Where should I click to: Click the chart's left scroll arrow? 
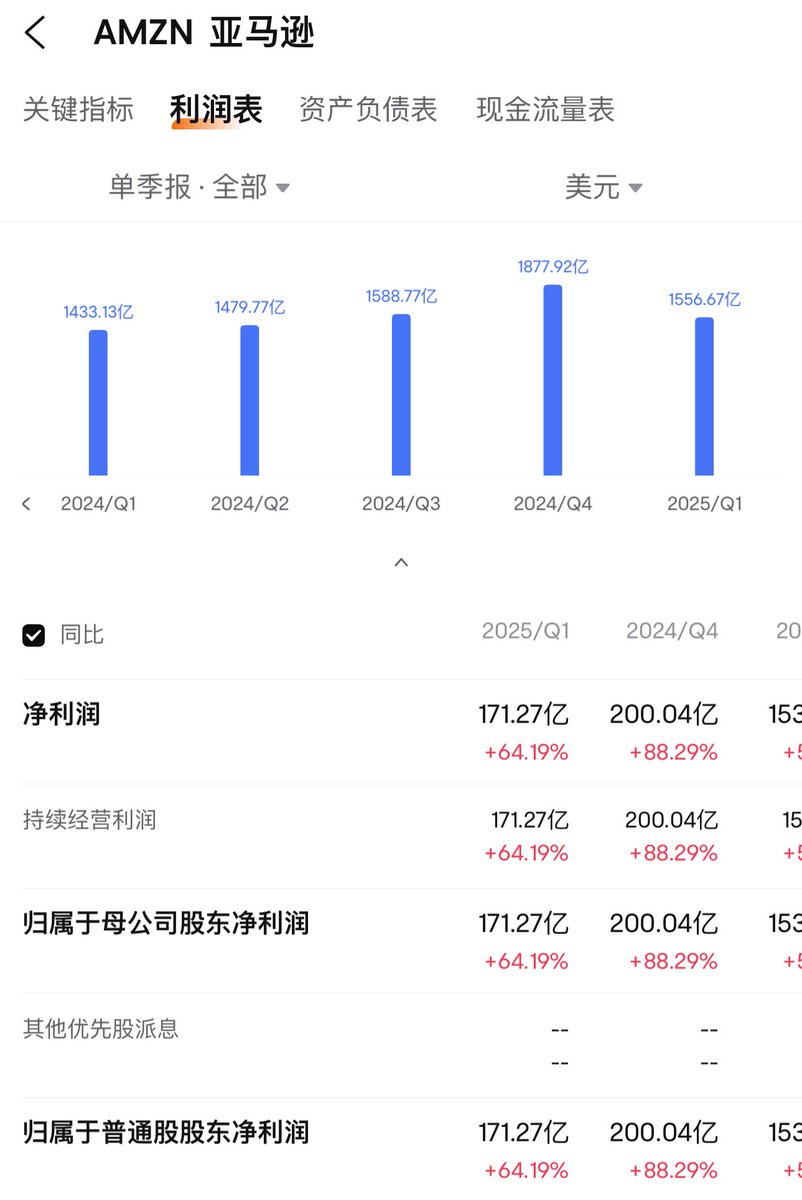27,503
